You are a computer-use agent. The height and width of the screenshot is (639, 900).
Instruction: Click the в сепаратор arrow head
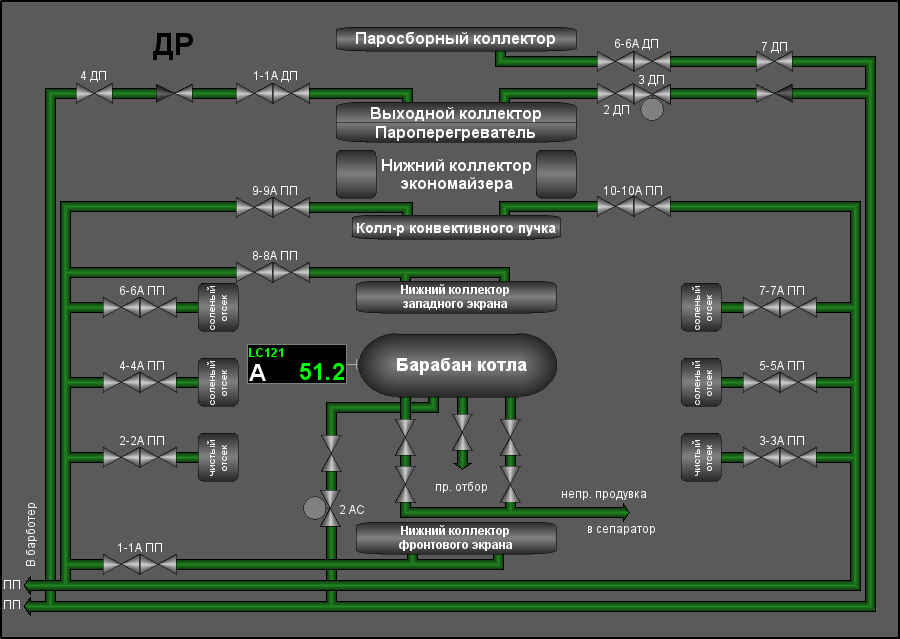[624, 512]
